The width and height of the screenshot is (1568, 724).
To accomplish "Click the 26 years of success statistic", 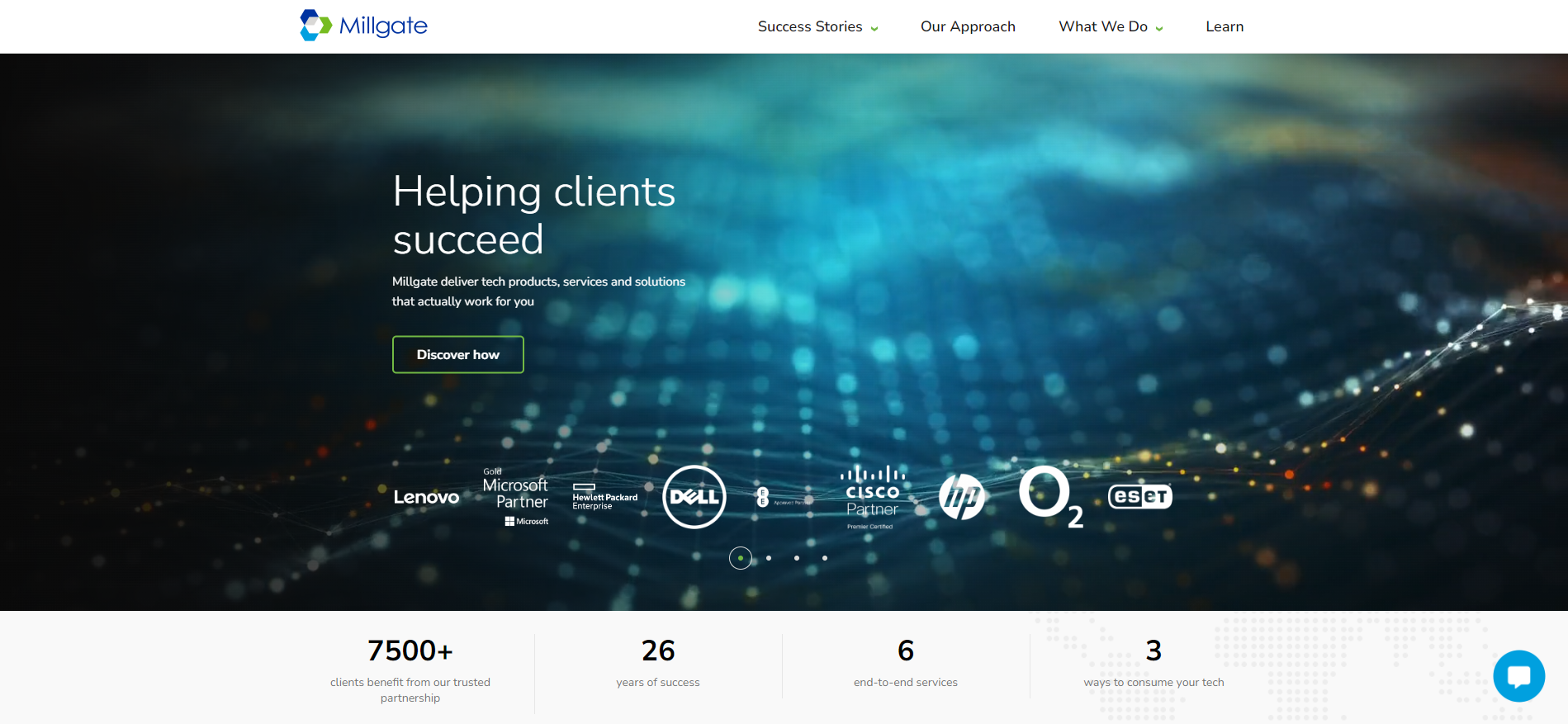I will (658, 662).
